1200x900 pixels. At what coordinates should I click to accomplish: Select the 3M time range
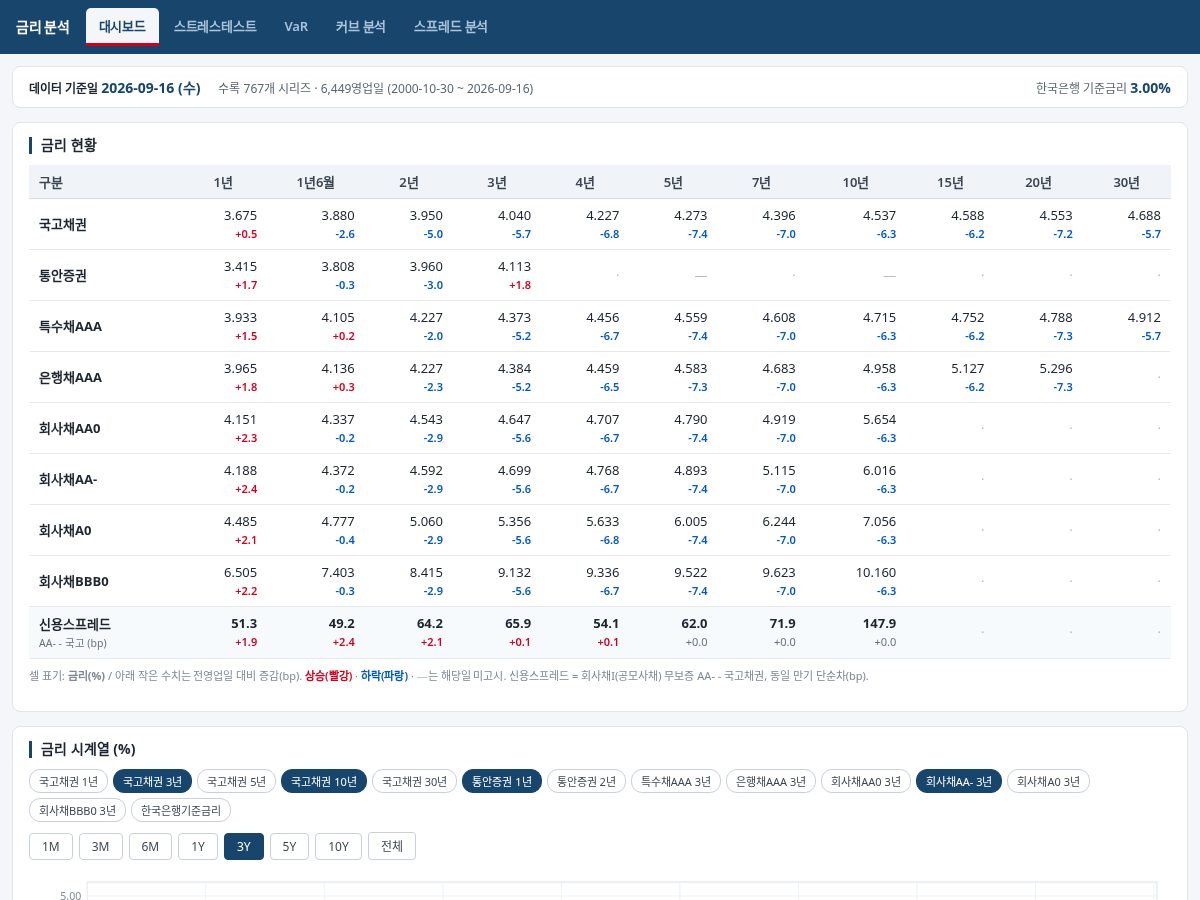[x=101, y=846]
